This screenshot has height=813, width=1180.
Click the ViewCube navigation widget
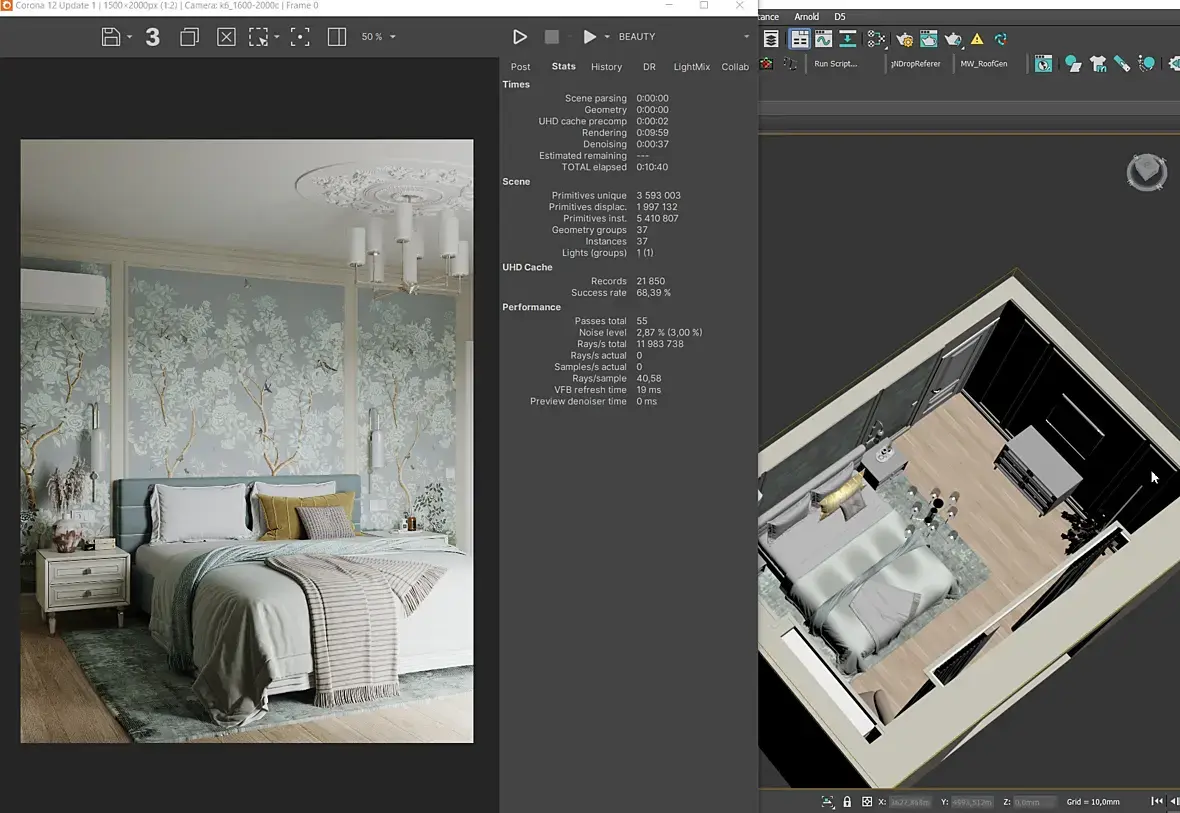(1146, 172)
